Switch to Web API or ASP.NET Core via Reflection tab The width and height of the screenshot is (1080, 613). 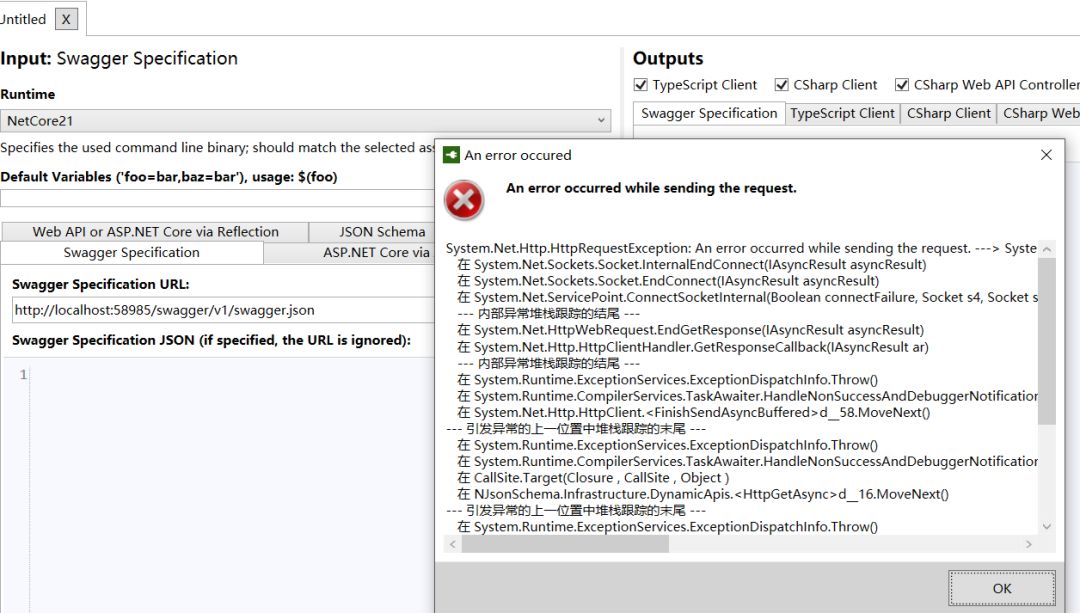click(x=155, y=231)
